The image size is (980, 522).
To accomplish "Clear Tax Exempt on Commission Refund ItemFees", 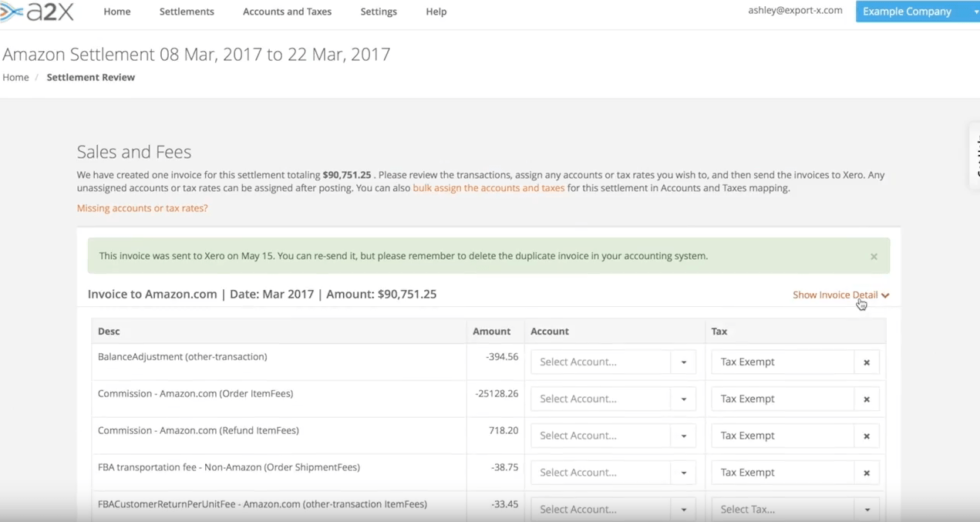I will tap(866, 436).
